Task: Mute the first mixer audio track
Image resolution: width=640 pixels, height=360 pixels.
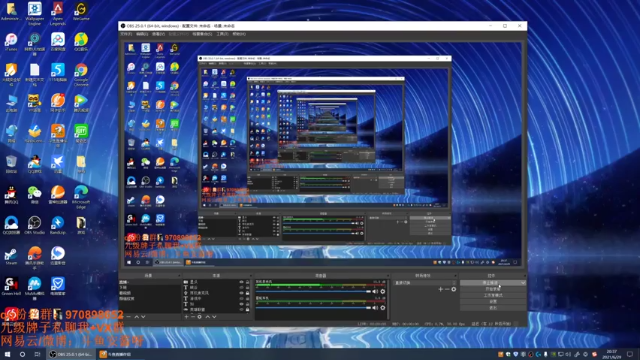Action: click(x=375, y=291)
